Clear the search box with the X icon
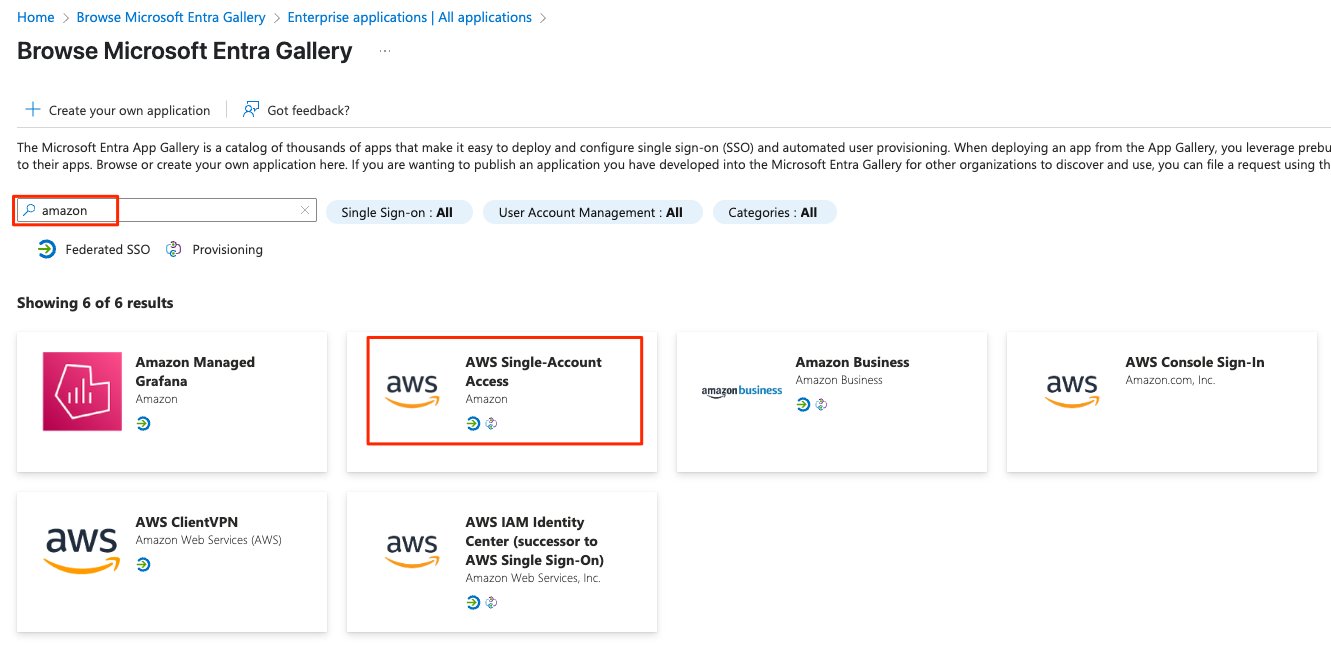 pyautogui.click(x=305, y=210)
